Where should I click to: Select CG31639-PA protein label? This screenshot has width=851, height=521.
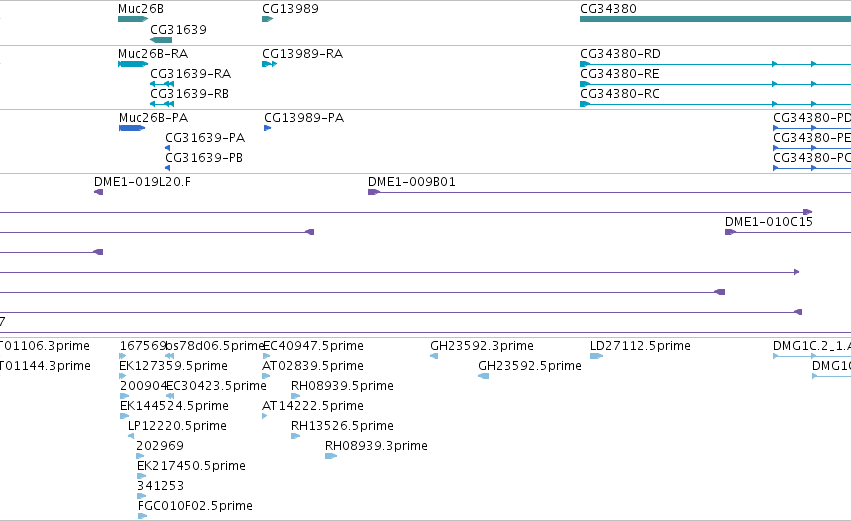(x=205, y=137)
